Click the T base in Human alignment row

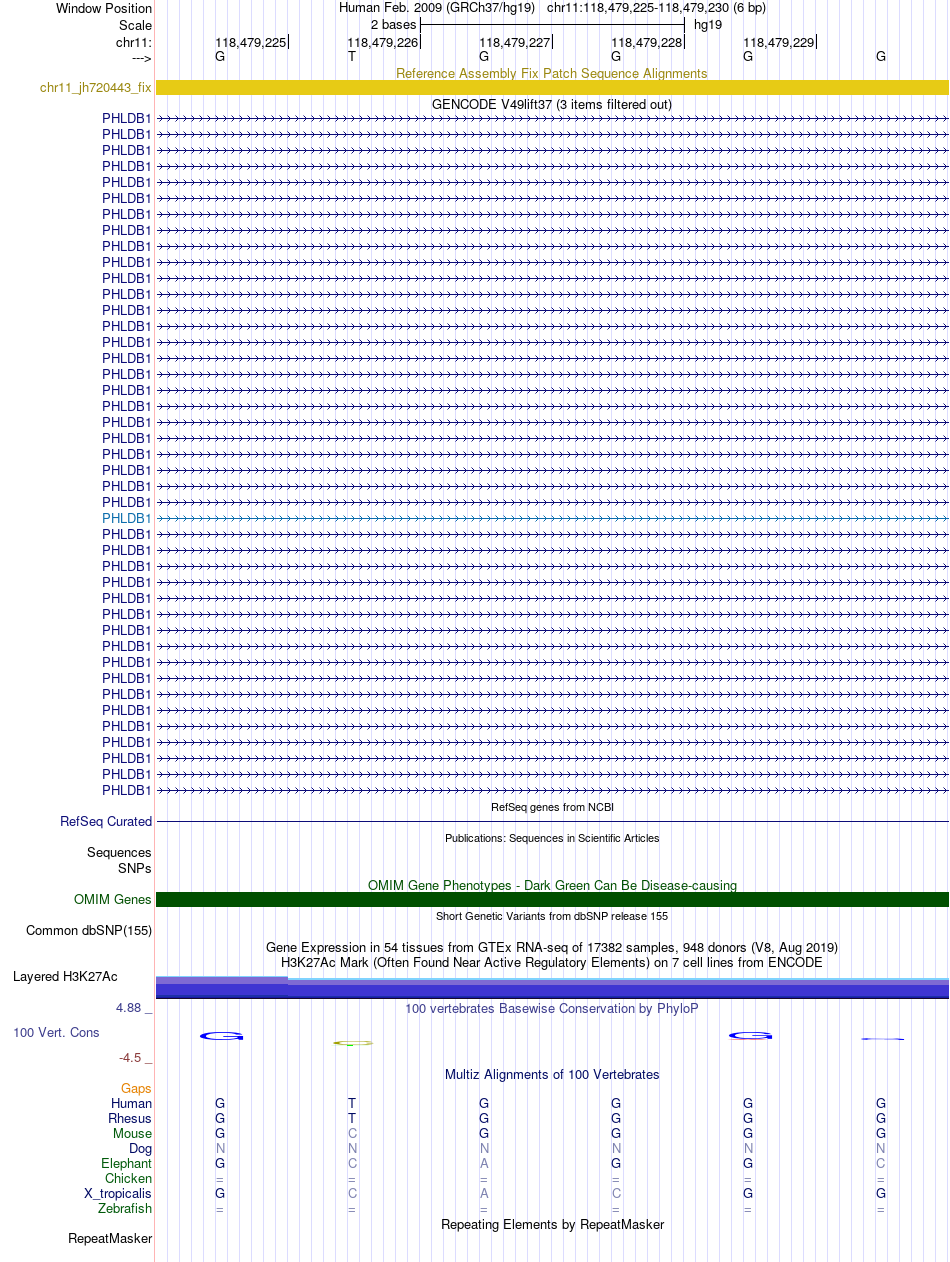click(x=352, y=1103)
